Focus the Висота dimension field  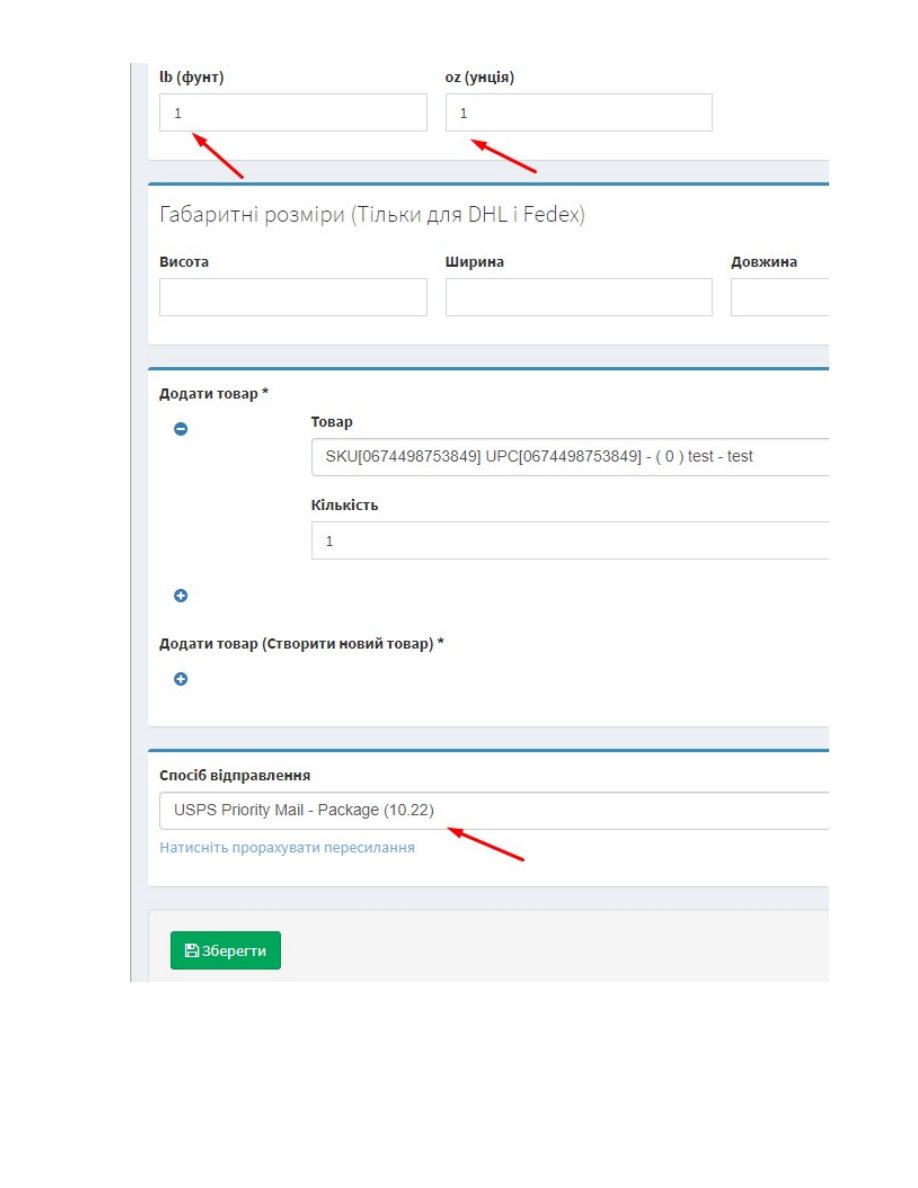pos(293,297)
